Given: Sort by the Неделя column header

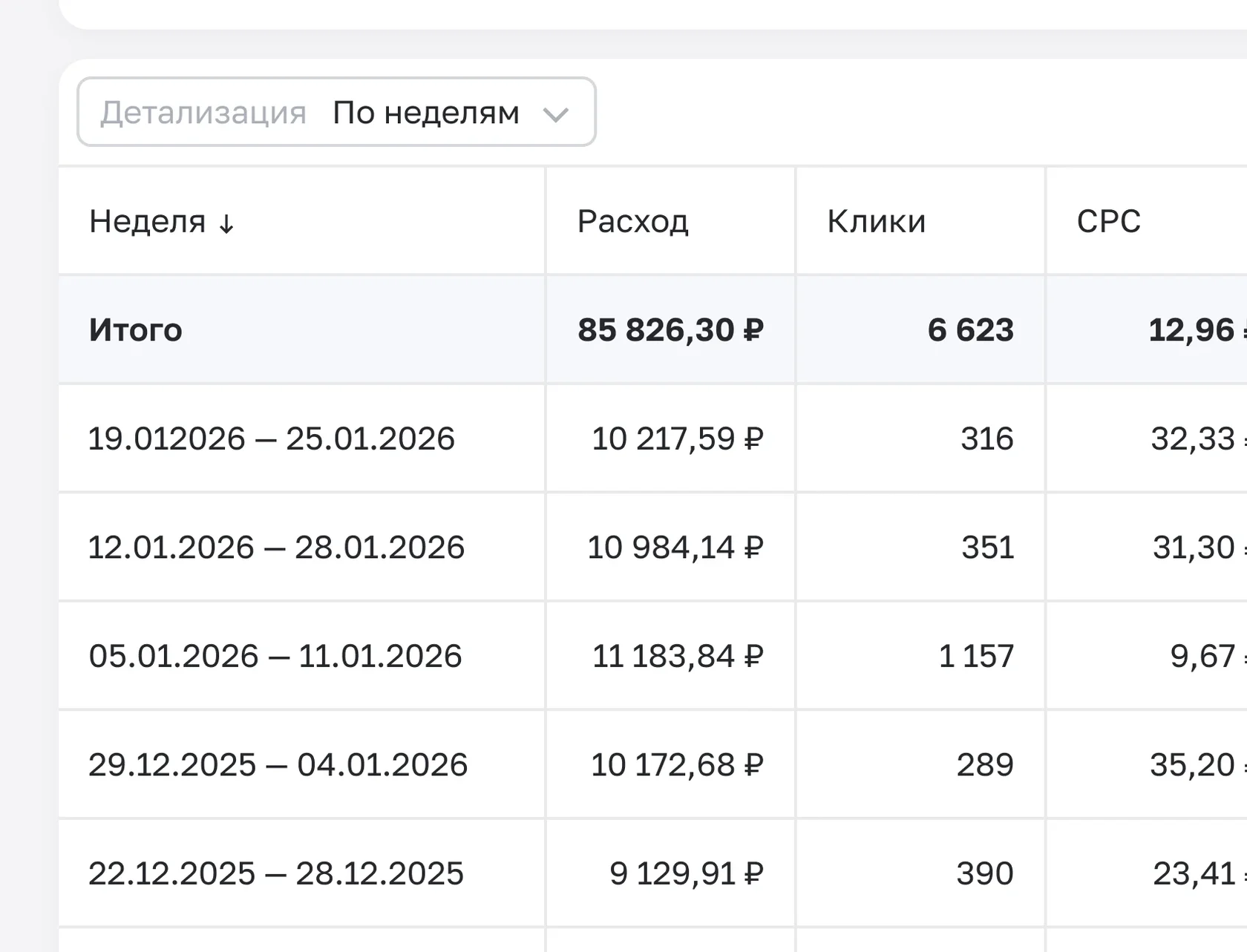Looking at the screenshot, I should [148, 221].
